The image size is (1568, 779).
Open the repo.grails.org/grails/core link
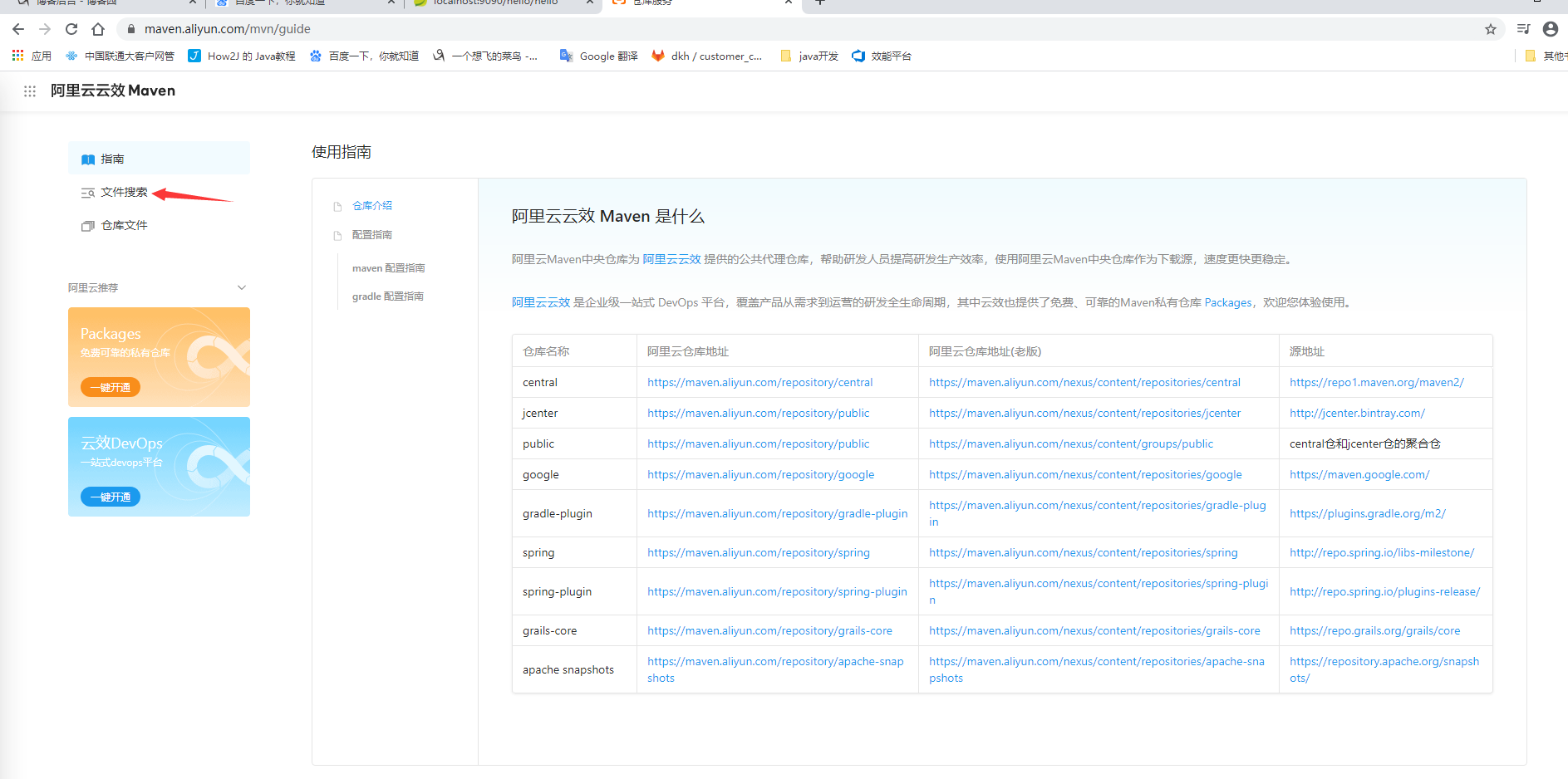click(x=1375, y=630)
